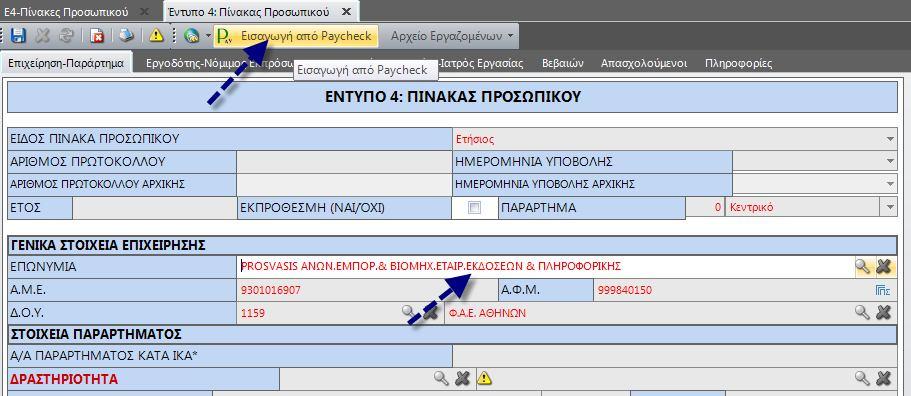Open the Αρχείο Εργαζομένων dropdown menu
The width and height of the screenshot is (911, 396).
pyautogui.click(x=452, y=36)
